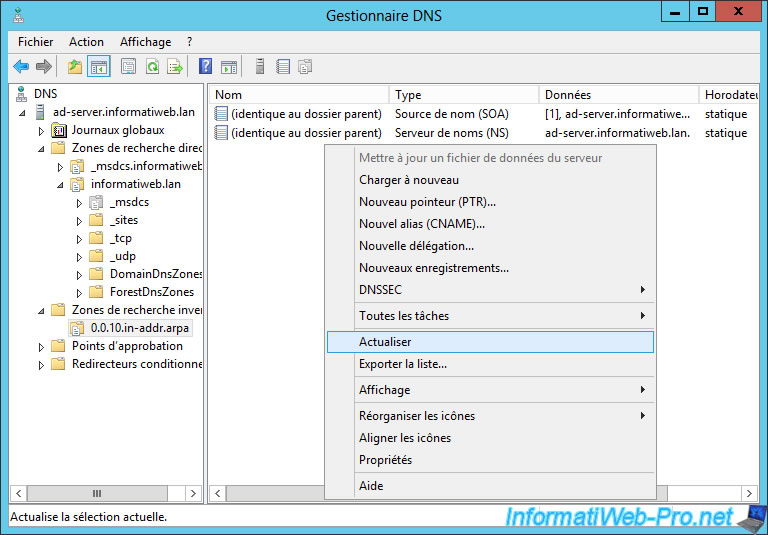
Task: Choose Nouveaux enregistrements... option
Action: point(490,268)
